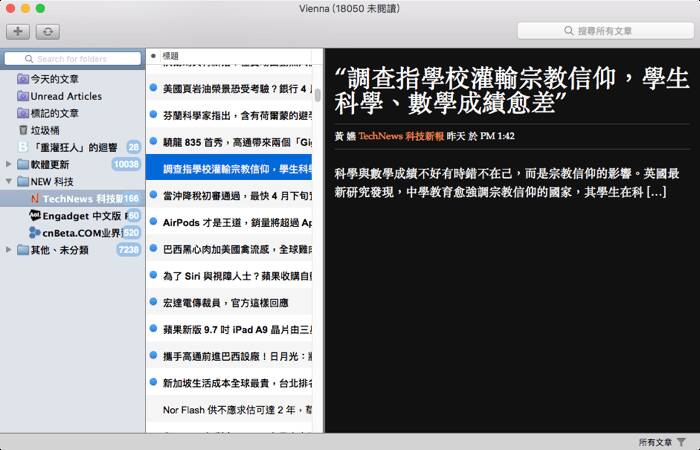Click inside the 搜尋所有文章 search field
Image resolution: width=700 pixels, height=450 pixels.
tap(605, 31)
